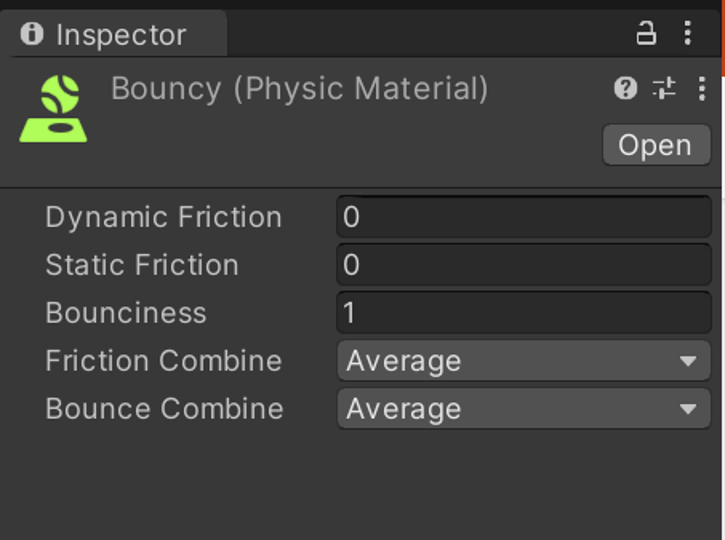The image size is (725, 540).
Task: Toggle the Inspector lock icon
Action: [x=646, y=33]
